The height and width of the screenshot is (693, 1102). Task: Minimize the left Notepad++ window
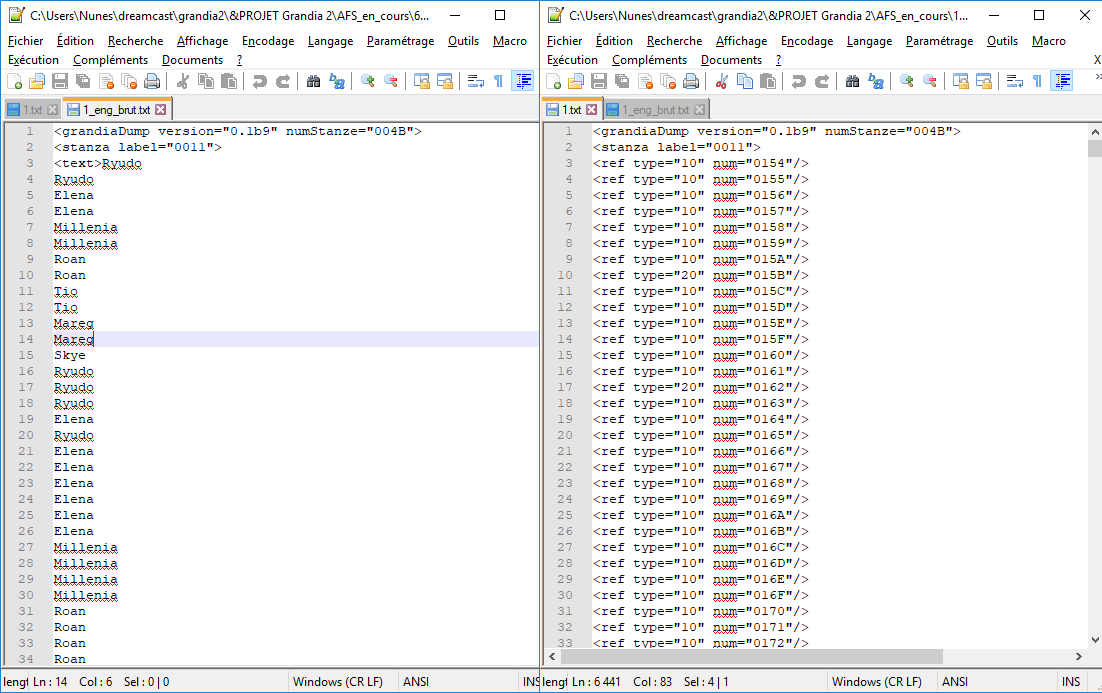point(455,15)
